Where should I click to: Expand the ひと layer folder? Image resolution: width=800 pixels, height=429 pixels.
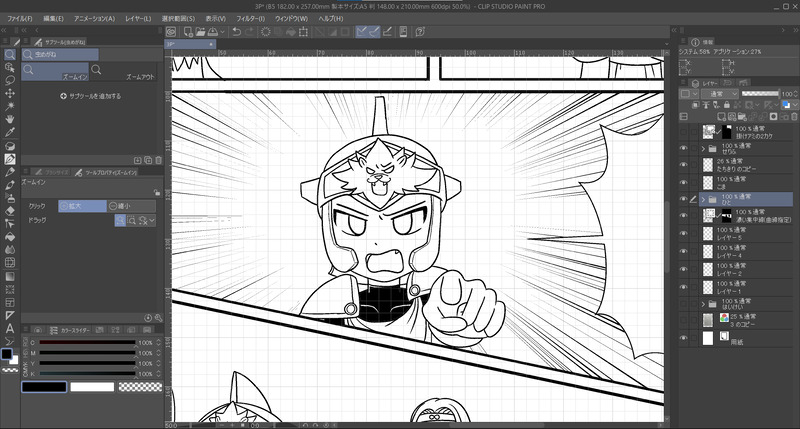click(704, 199)
